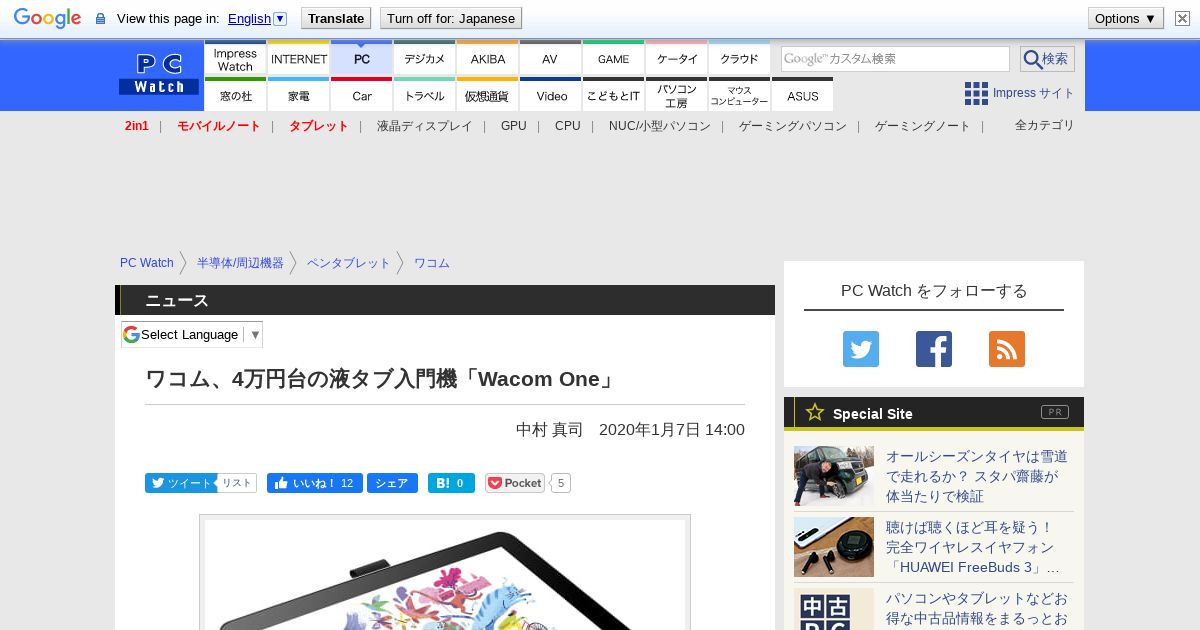Close the Google translate bar
The width and height of the screenshot is (1200, 630).
[1182, 18]
